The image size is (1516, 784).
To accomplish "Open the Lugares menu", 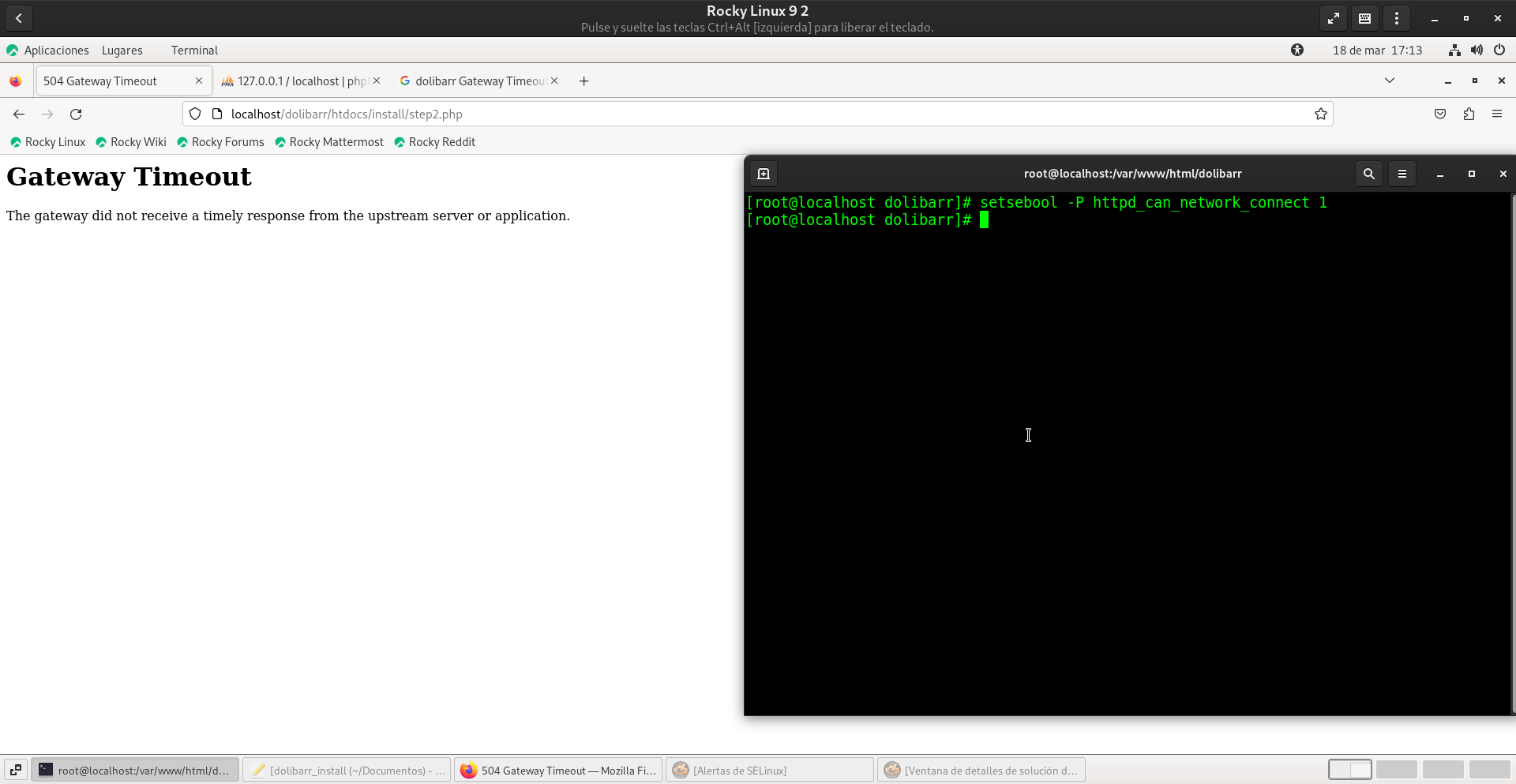I will coord(122,51).
